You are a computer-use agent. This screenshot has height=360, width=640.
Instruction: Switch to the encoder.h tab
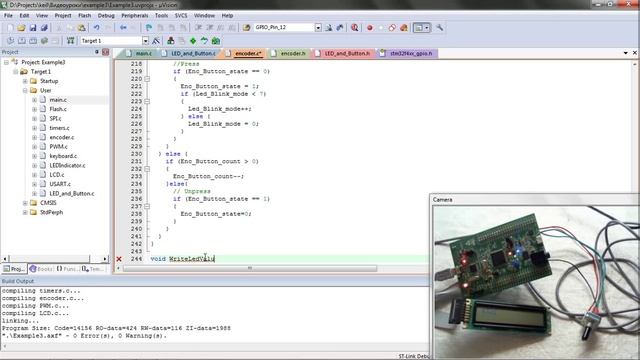289,53
